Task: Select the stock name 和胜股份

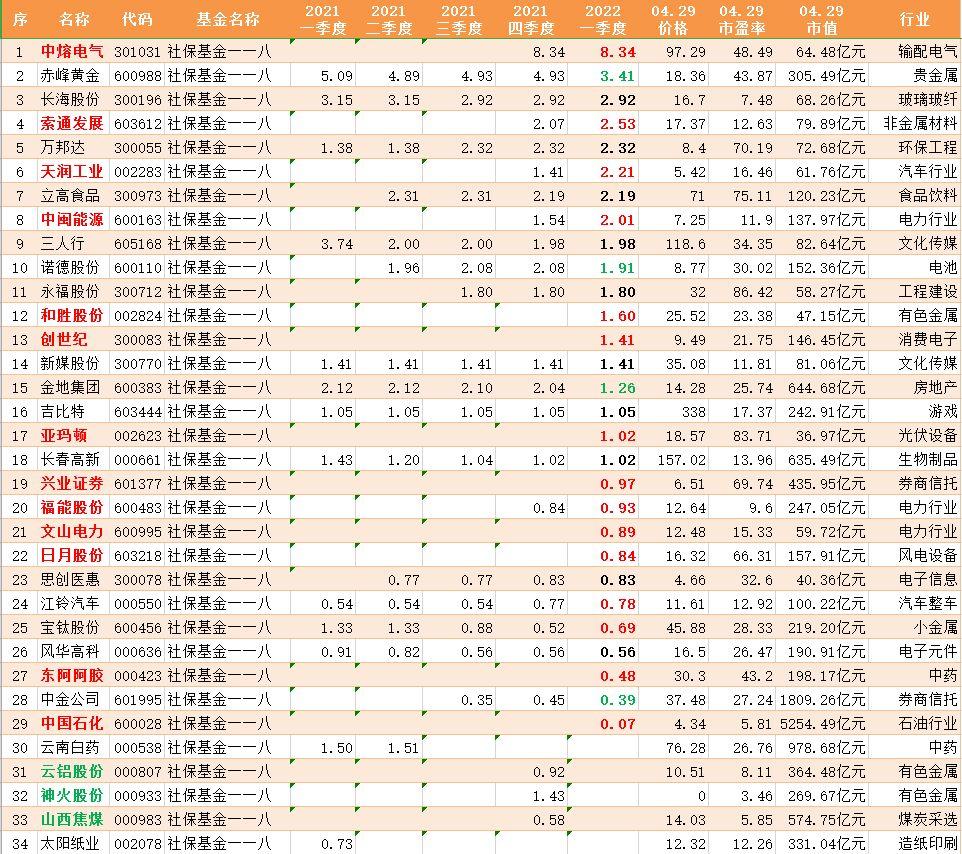Action: pyautogui.click(x=72, y=316)
